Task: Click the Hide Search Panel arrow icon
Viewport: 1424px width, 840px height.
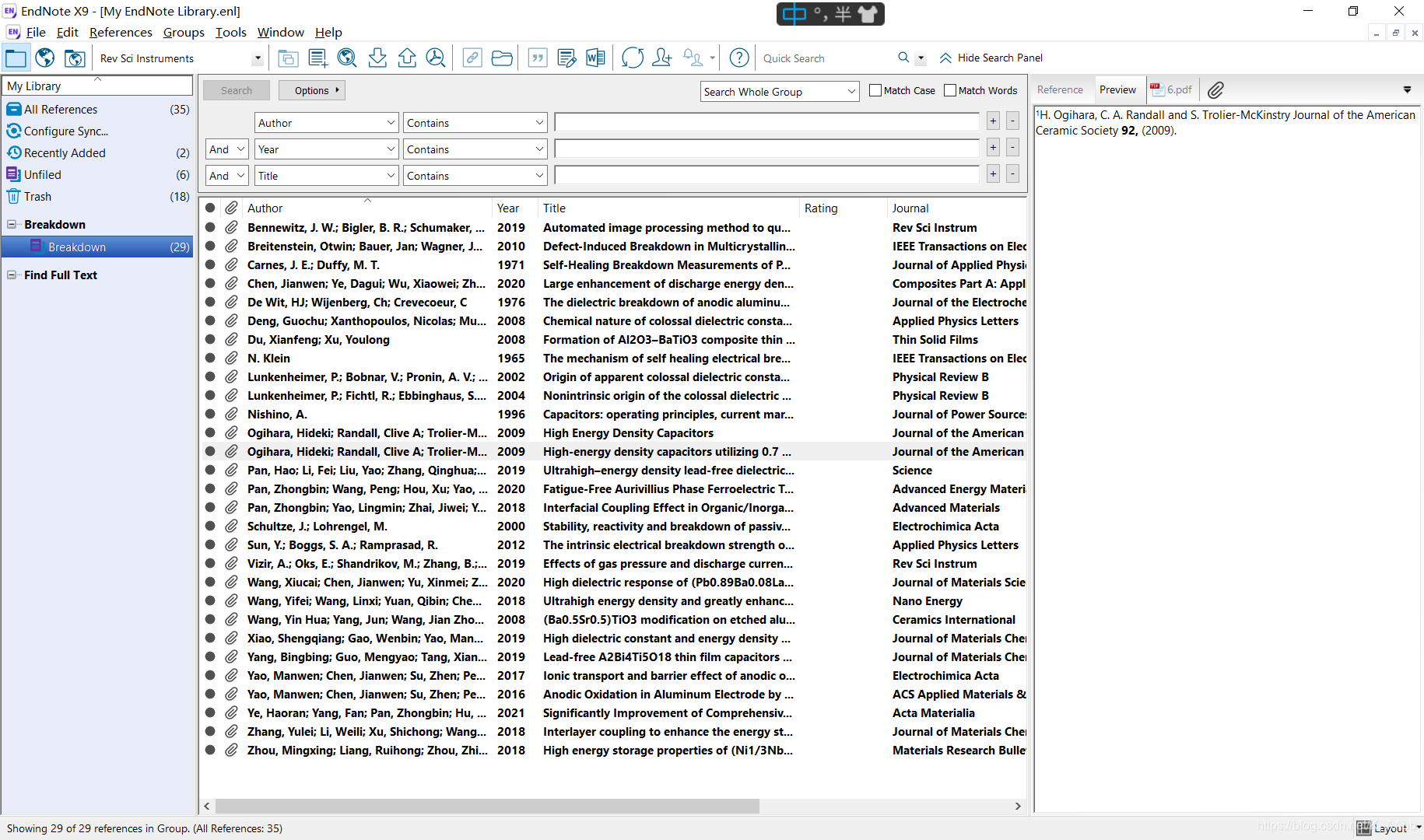Action: 945,58
